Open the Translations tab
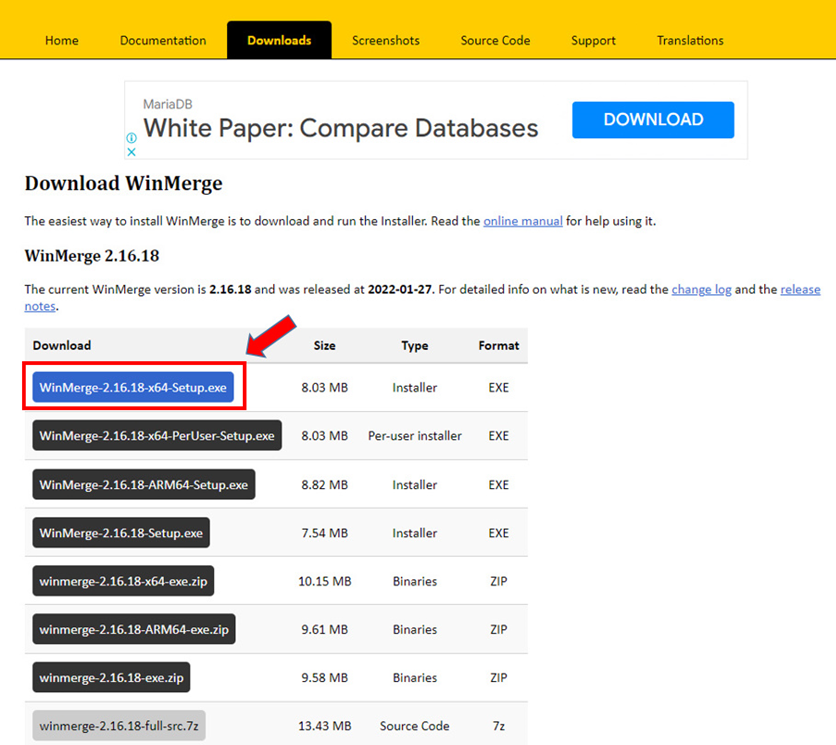836x745 pixels. pyautogui.click(x=690, y=41)
